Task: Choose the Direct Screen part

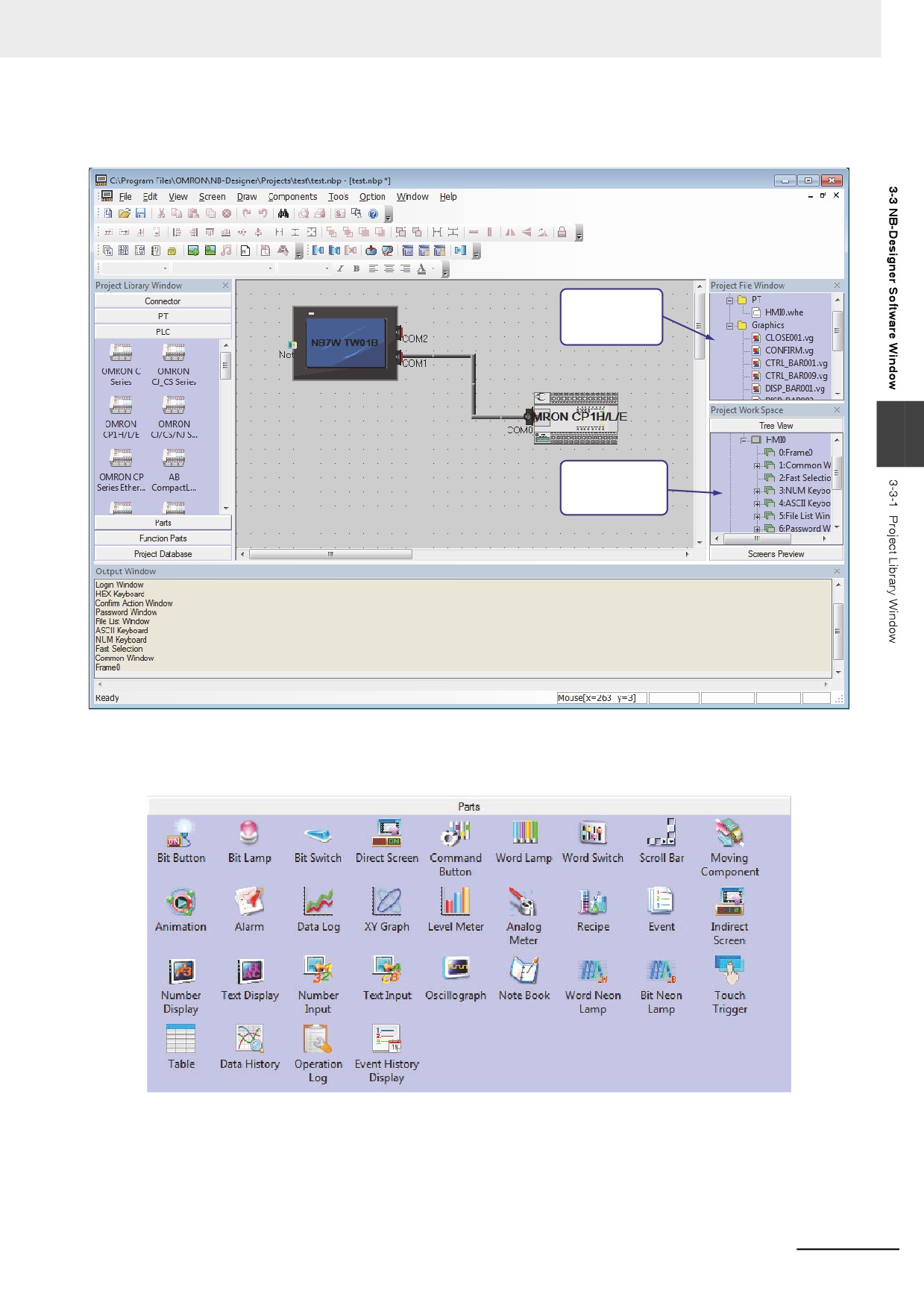Action: (x=387, y=842)
